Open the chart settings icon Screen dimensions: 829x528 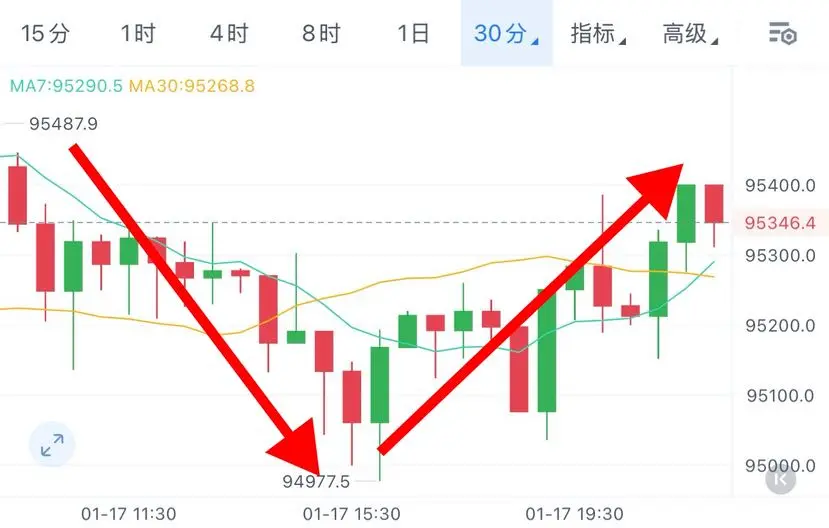coord(782,34)
